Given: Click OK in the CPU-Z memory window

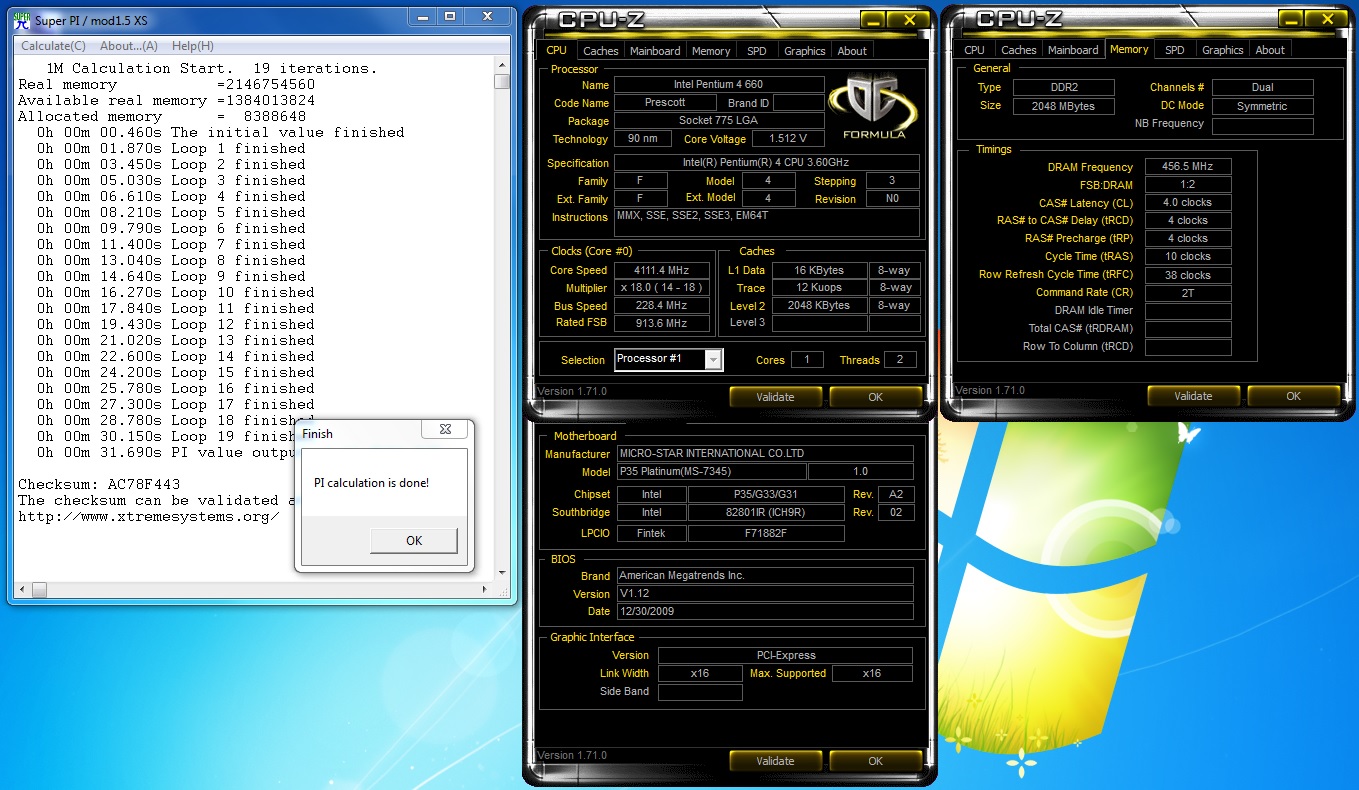Looking at the screenshot, I should pyautogui.click(x=1294, y=396).
